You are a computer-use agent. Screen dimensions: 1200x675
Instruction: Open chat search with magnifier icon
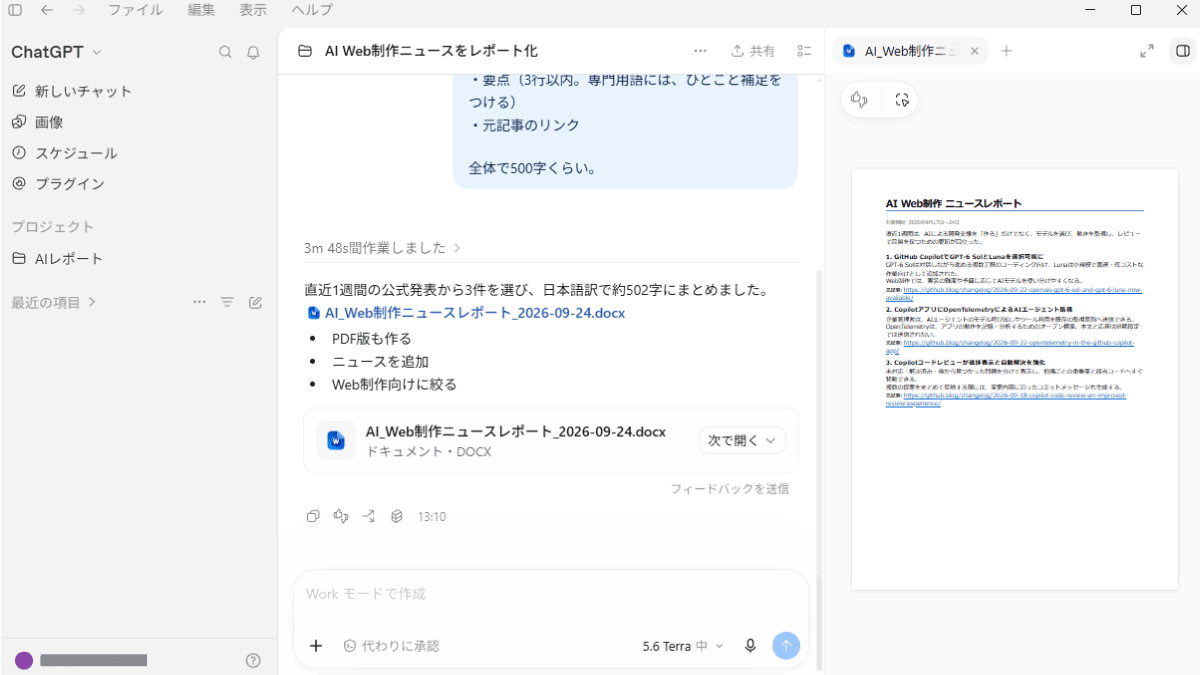pos(225,52)
